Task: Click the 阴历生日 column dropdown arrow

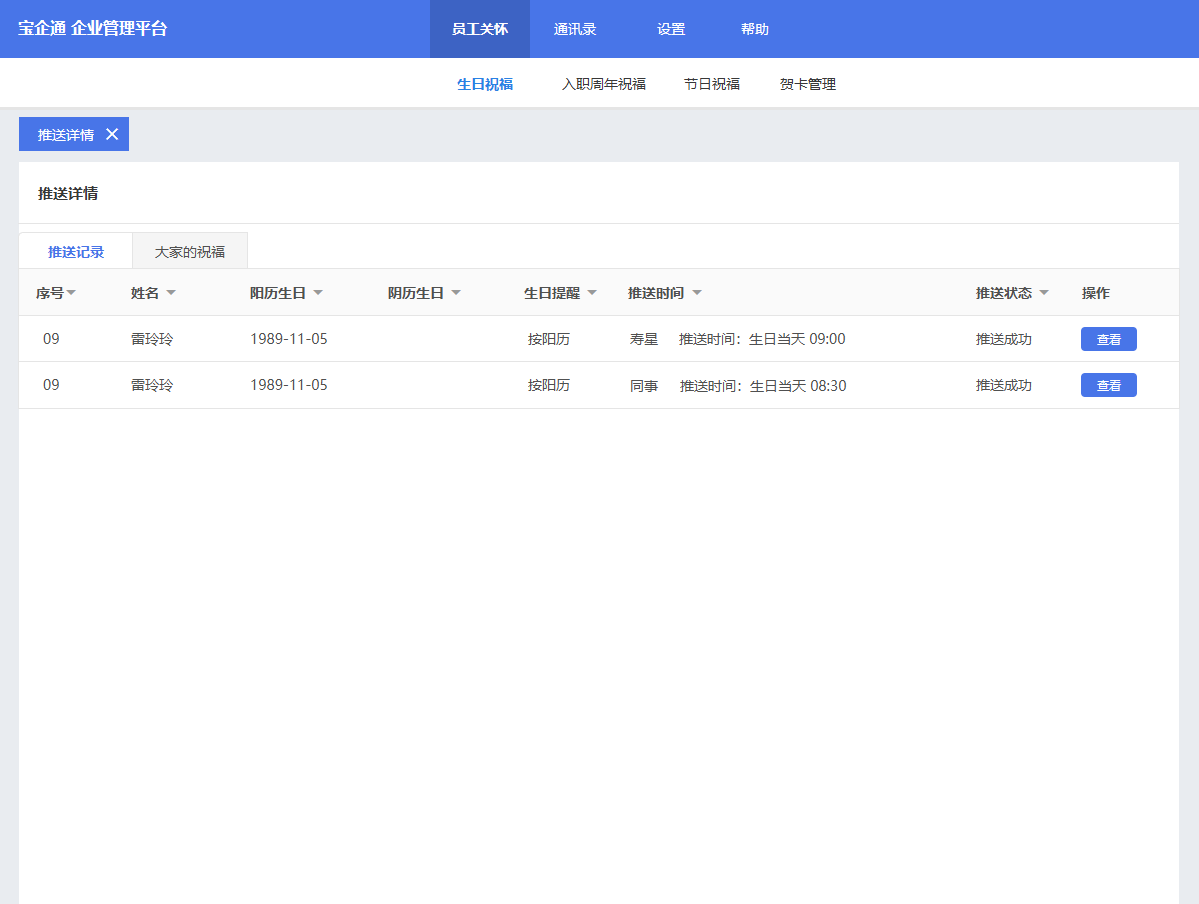Action: (x=456, y=293)
